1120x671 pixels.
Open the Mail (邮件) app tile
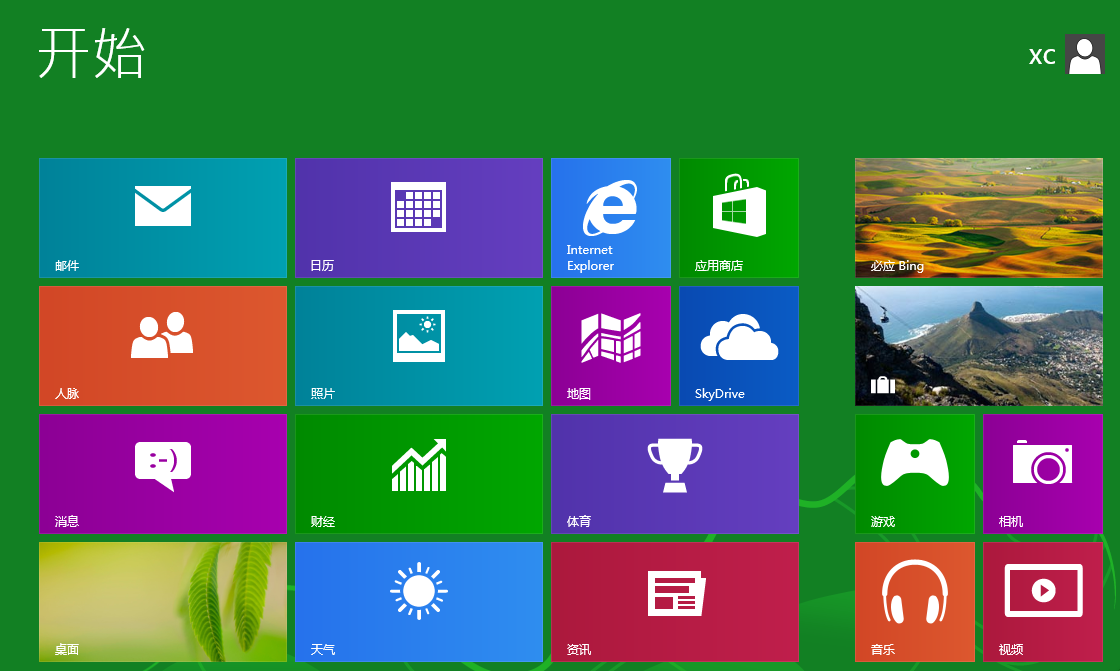pyautogui.click(x=163, y=217)
